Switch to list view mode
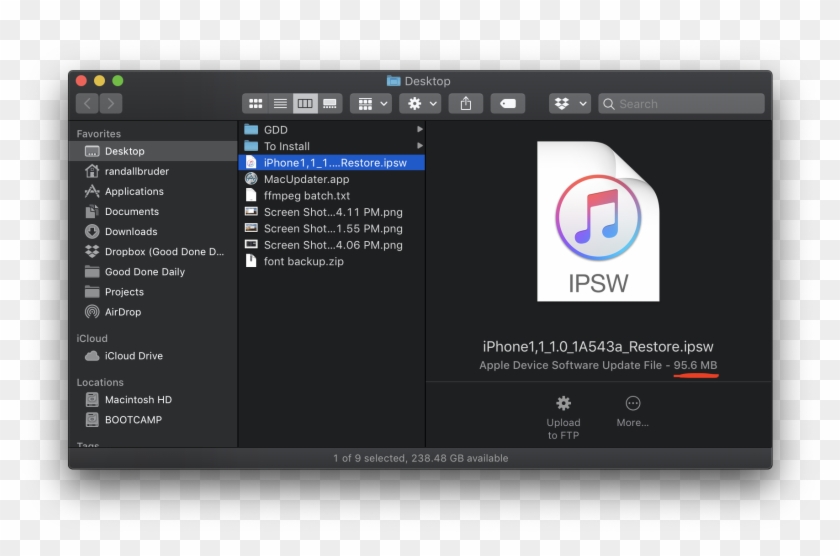Screen dimensions: 840x556 tap(280, 104)
